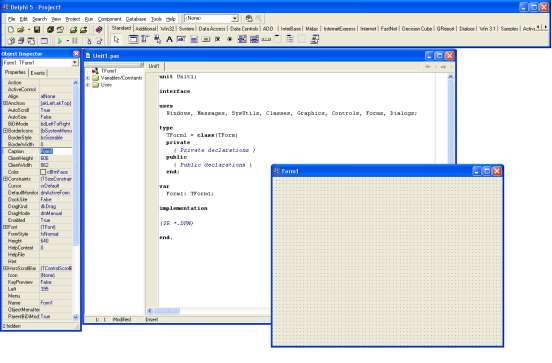Click the Caption property value field
The height and width of the screenshot is (363, 552).
click(56, 151)
